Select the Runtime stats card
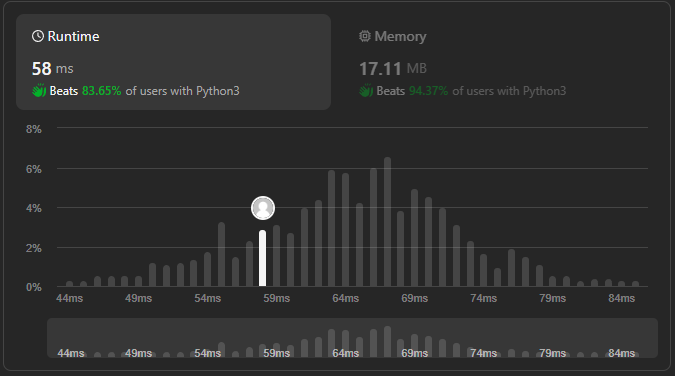675x376 pixels. pyautogui.click(x=173, y=62)
